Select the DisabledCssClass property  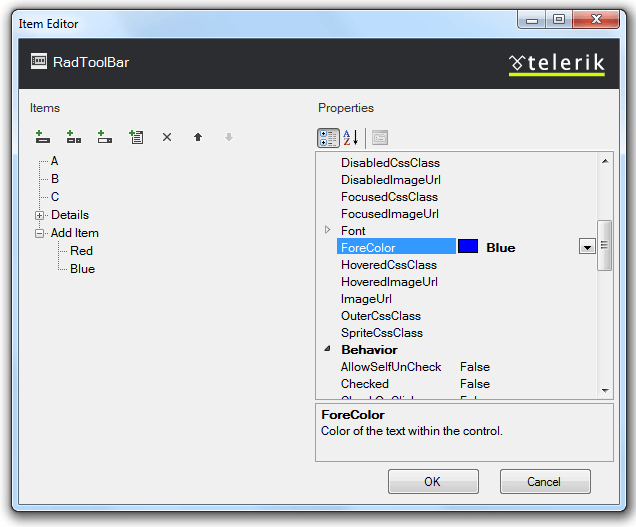(x=390, y=163)
